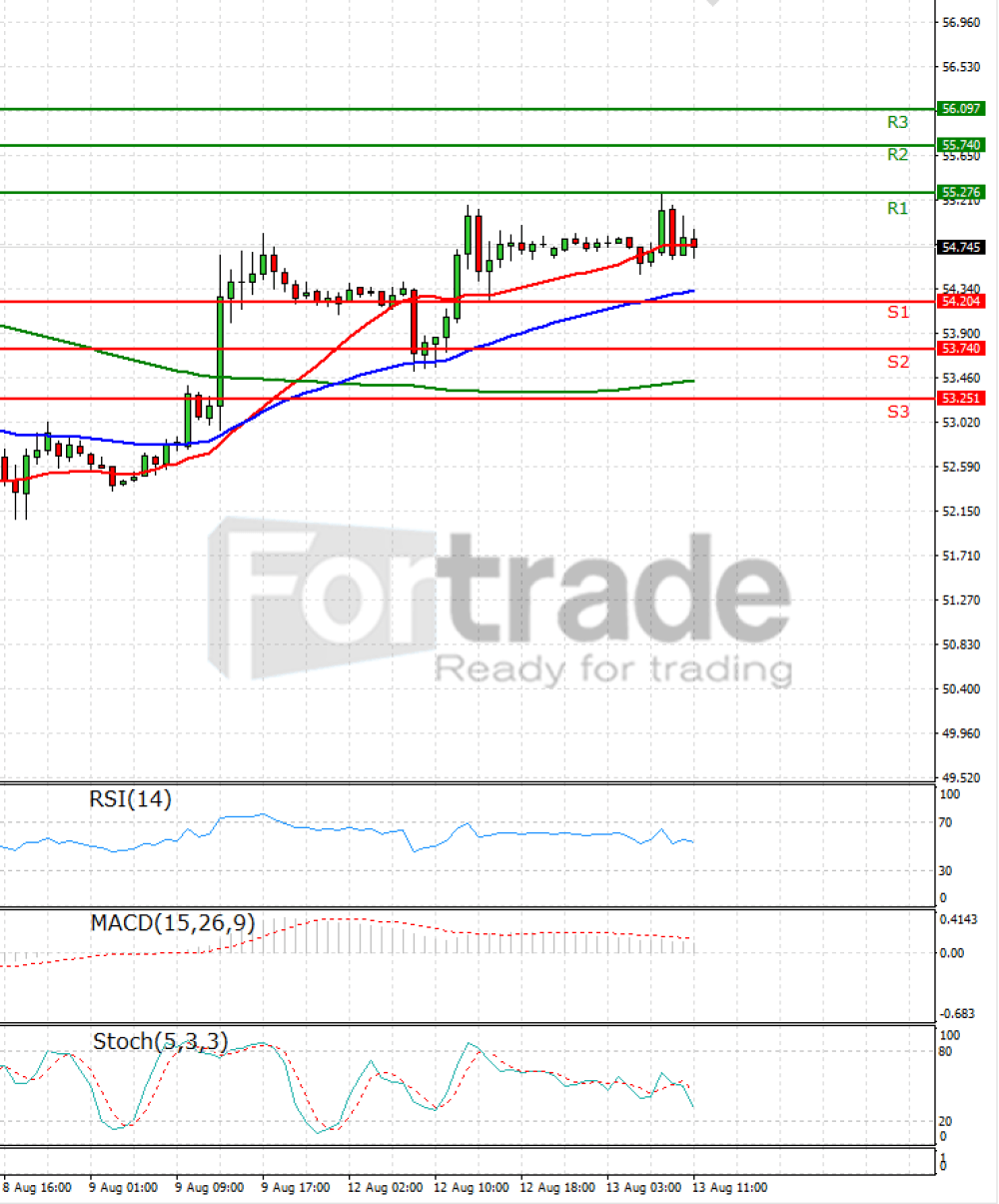
Task: Click the 9 Aug 01:00 time label
Action: (x=124, y=1188)
